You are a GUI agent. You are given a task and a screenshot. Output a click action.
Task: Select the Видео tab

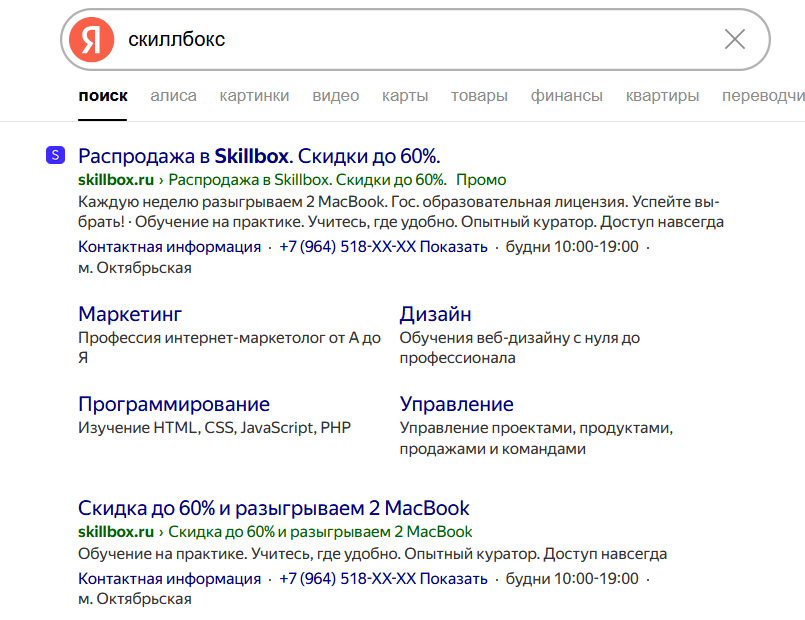click(335, 96)
